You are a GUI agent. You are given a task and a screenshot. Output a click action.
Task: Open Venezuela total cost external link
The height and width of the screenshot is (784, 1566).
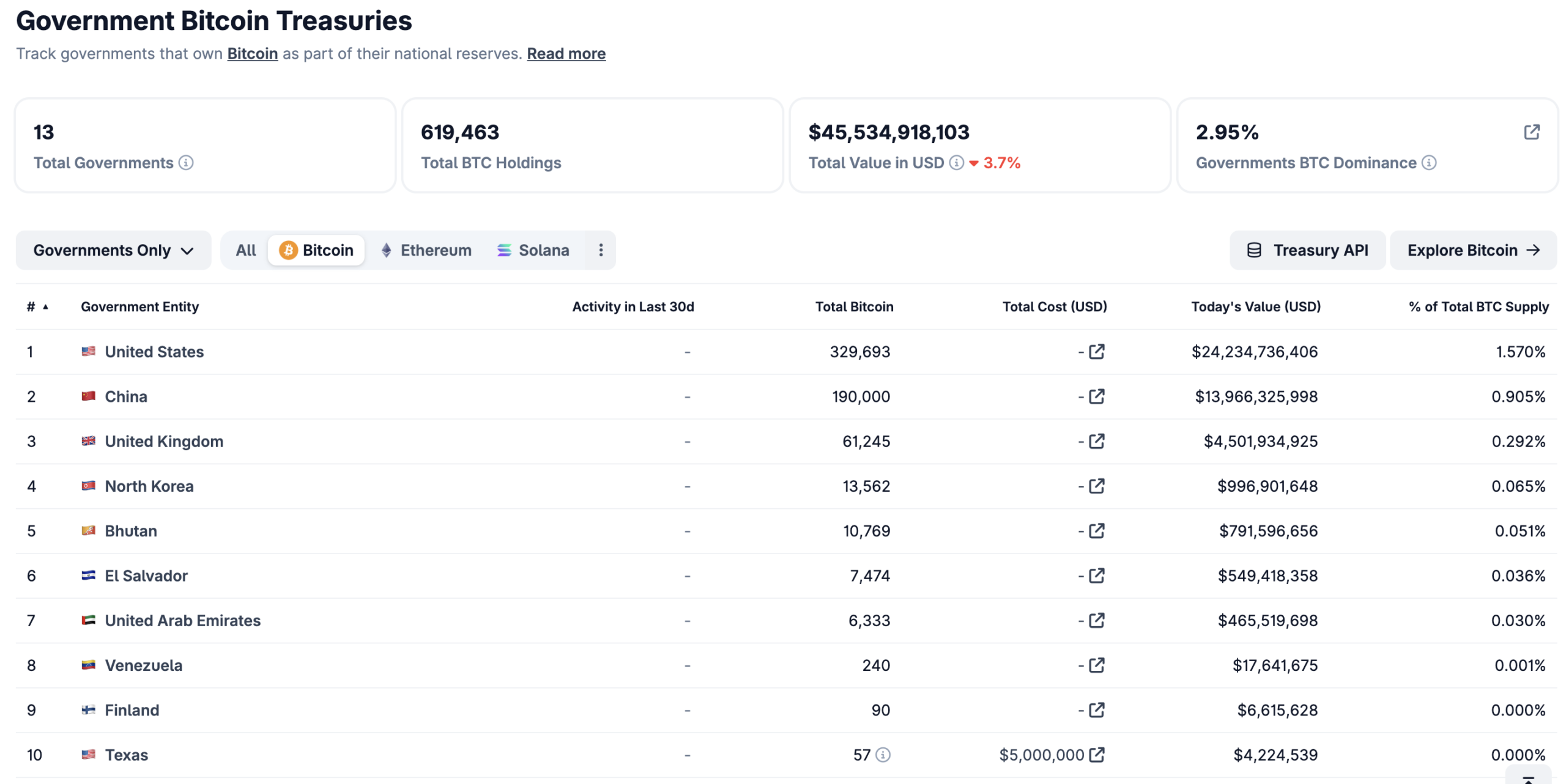[x=1097, y=665]
